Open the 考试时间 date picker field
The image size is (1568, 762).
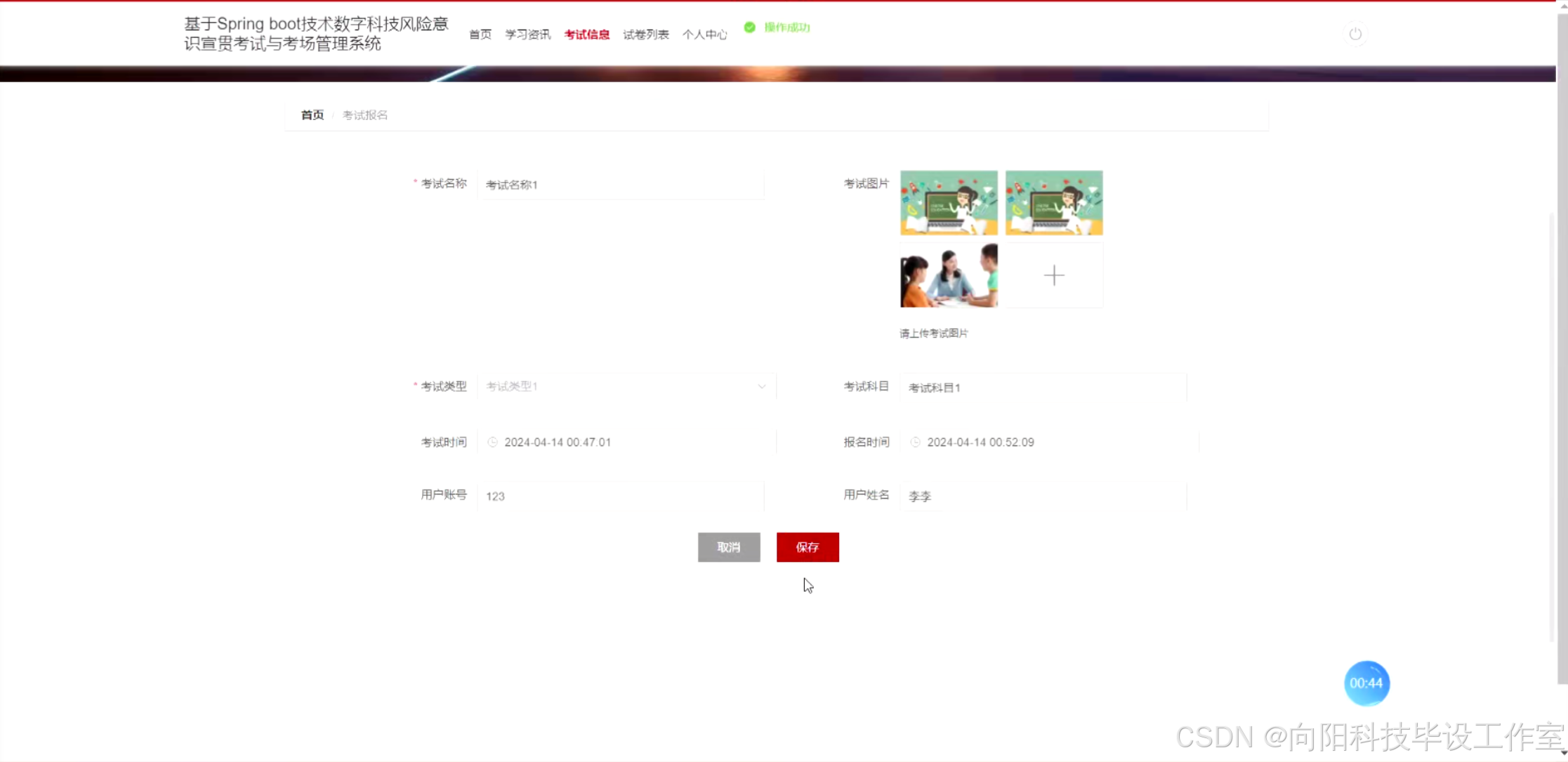click(x=626, y=442)
